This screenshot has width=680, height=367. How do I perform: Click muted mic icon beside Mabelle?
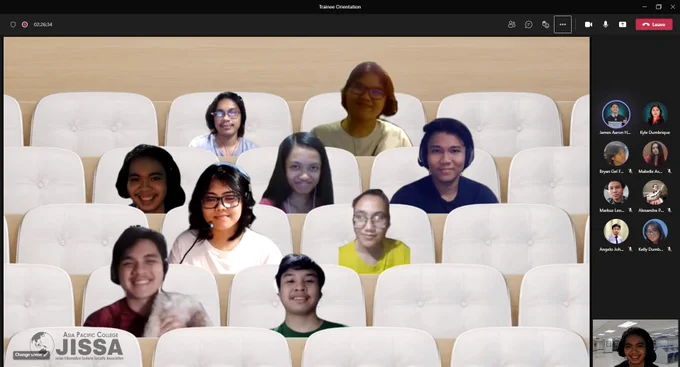click(670, 171)
